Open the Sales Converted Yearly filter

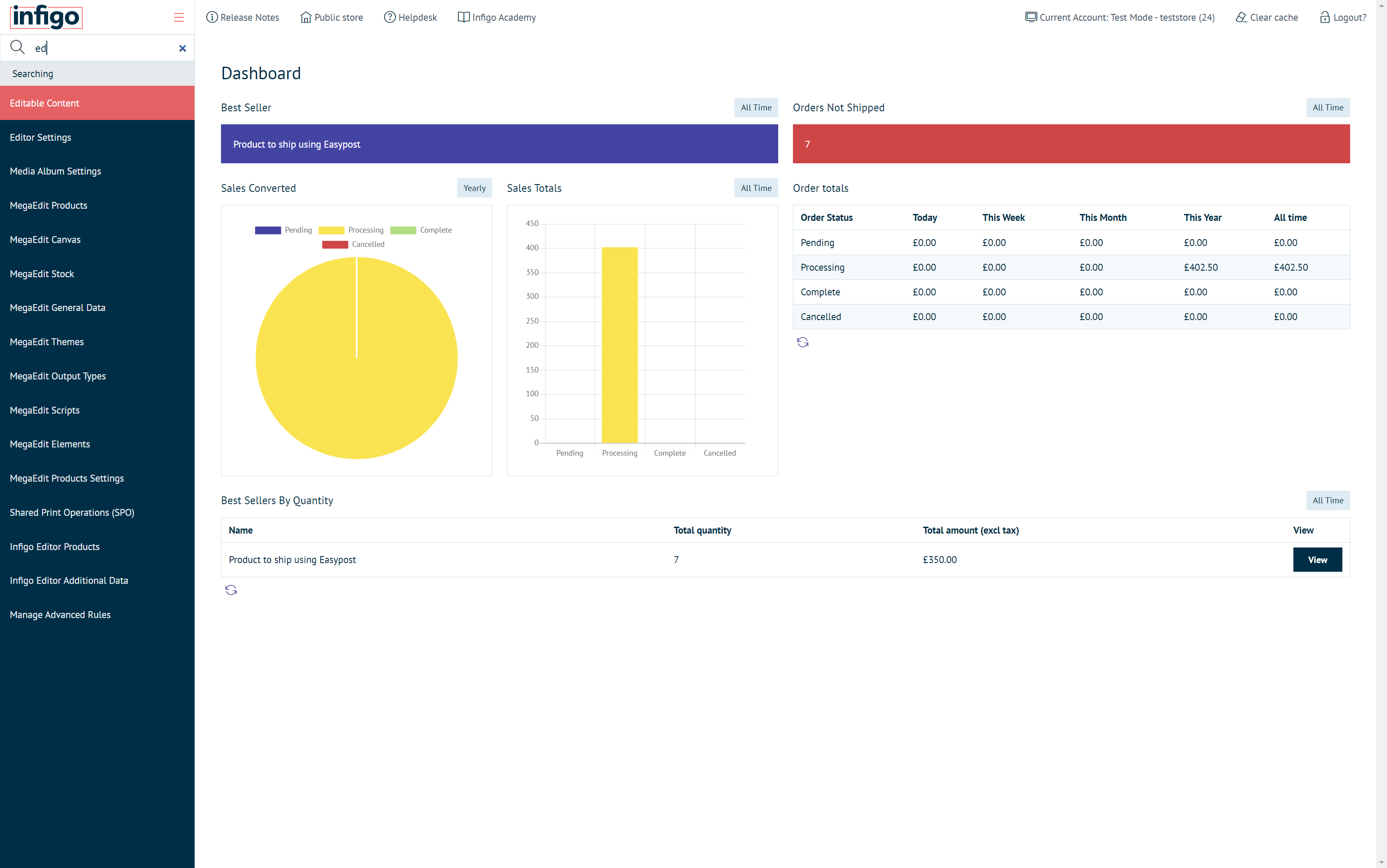[x=474, y=188]
